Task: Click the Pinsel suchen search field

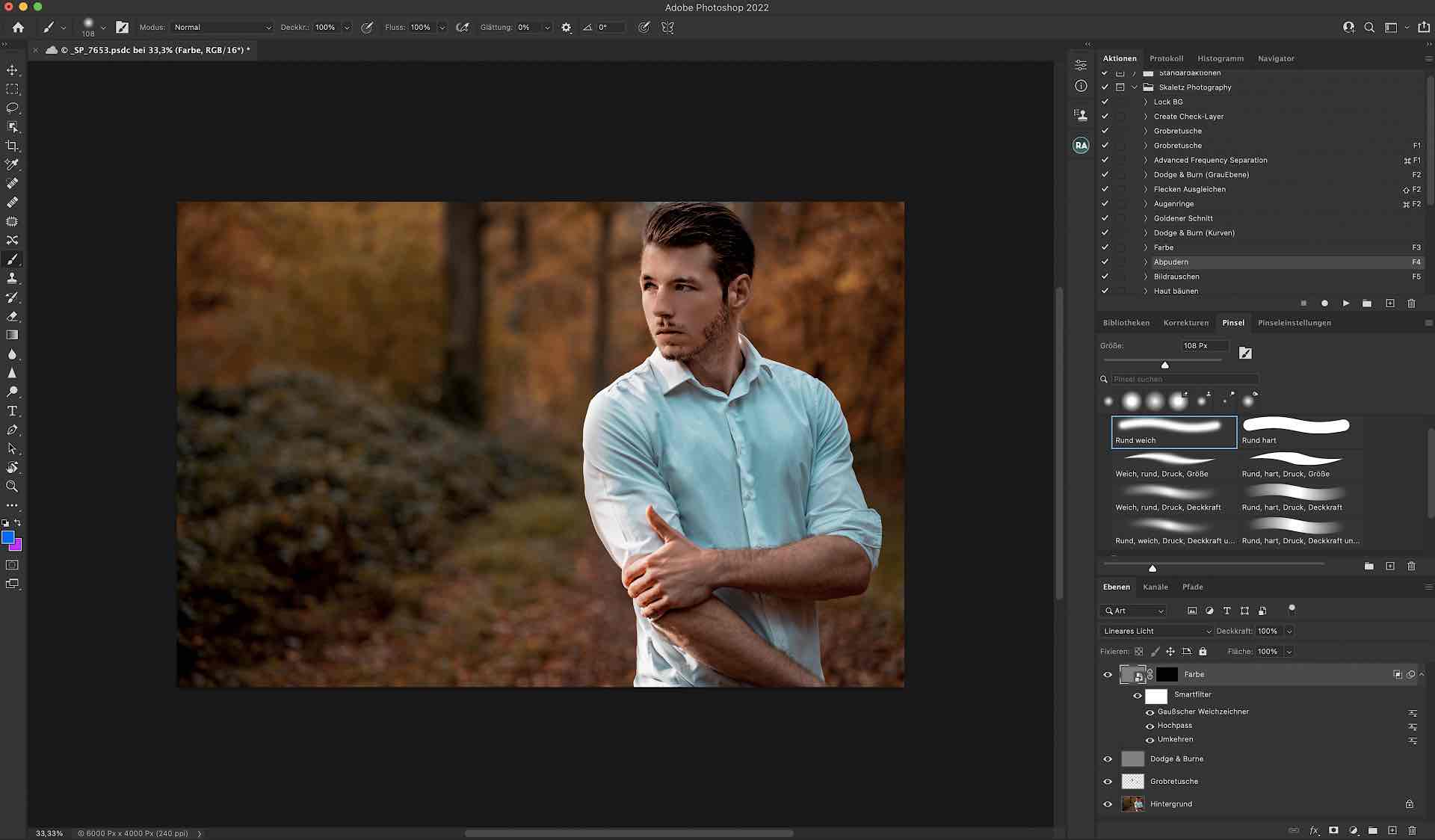Action: 1185,379
